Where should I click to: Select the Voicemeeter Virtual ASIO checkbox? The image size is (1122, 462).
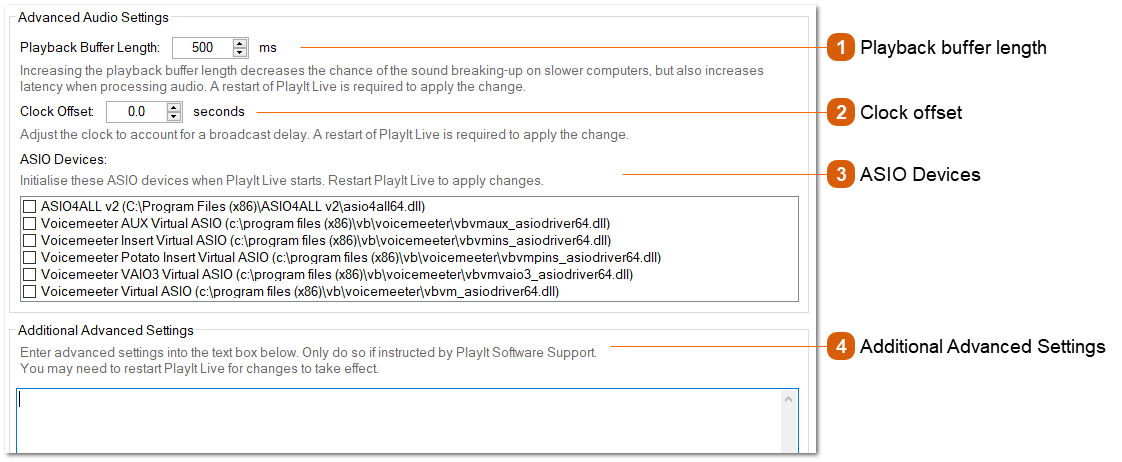[30, 291]
